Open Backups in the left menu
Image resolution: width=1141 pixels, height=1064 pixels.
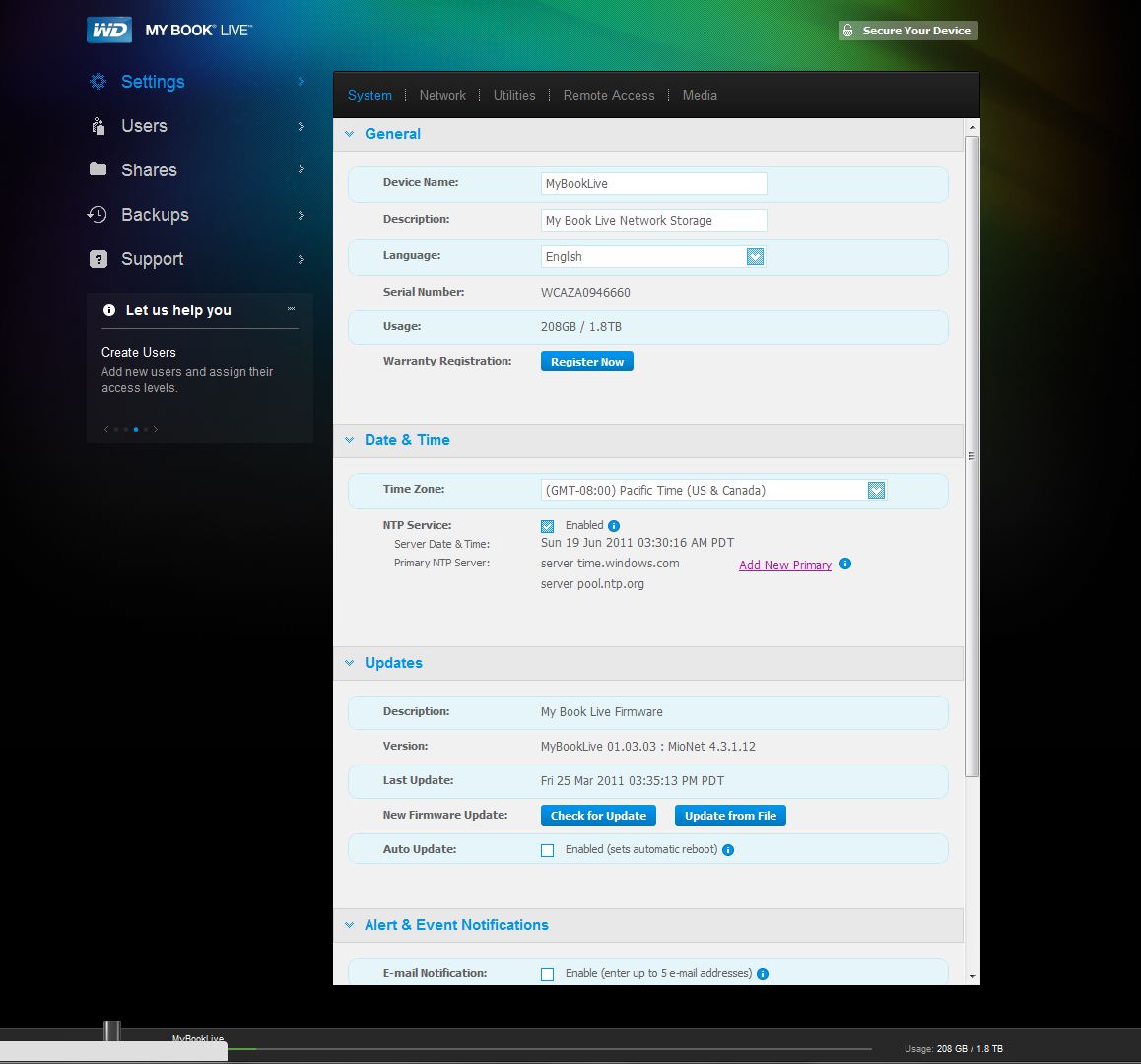click(155, 215)
